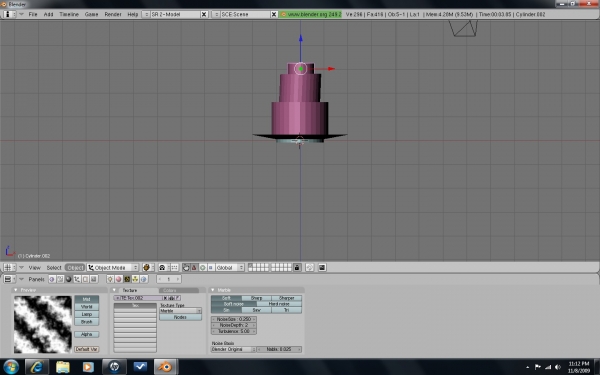
Task: Collapse the buttons header menus arrow
Action: pos(21,279)
